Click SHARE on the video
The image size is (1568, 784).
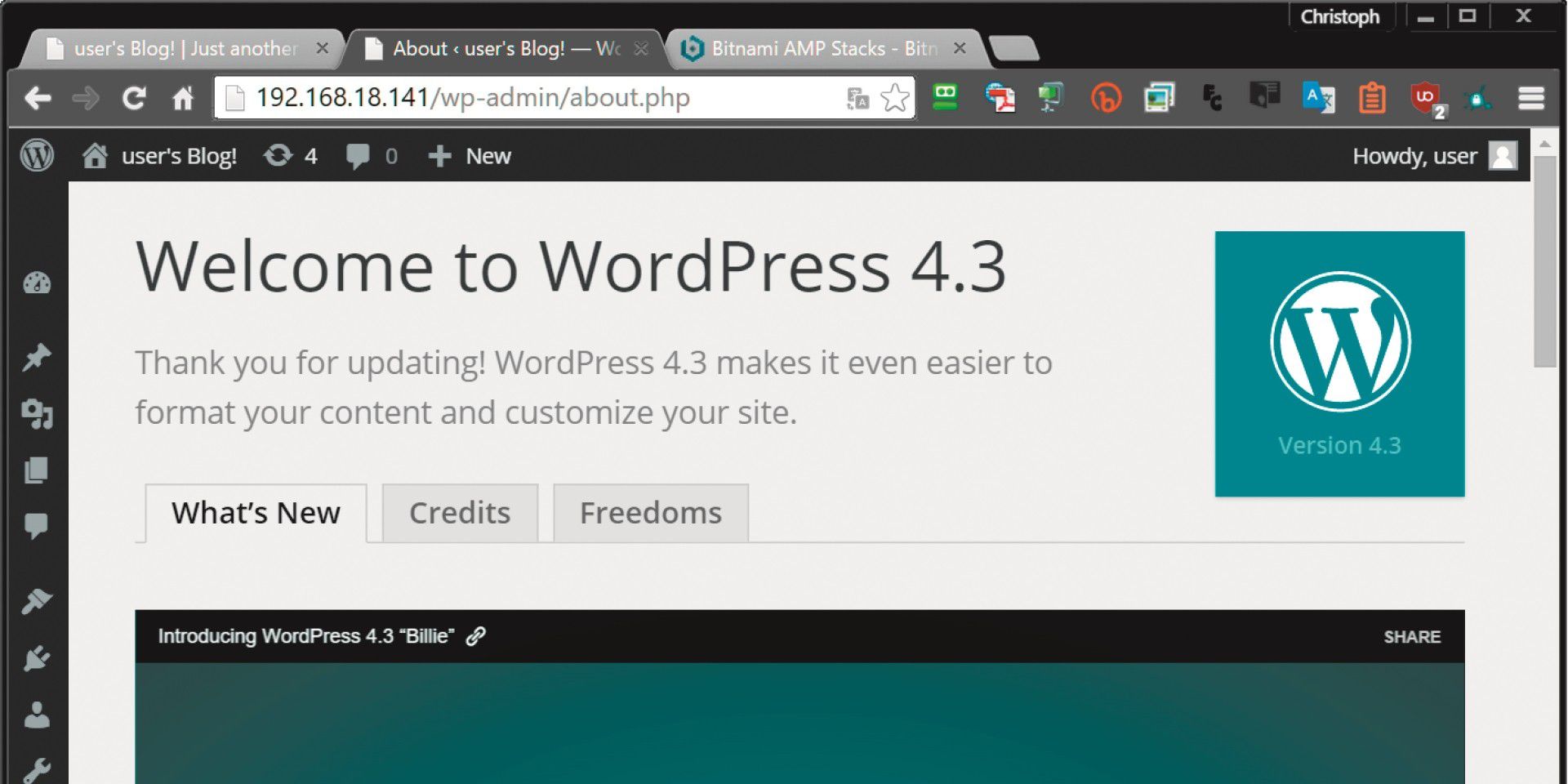pyautogui.click(x=1412, y=637)
